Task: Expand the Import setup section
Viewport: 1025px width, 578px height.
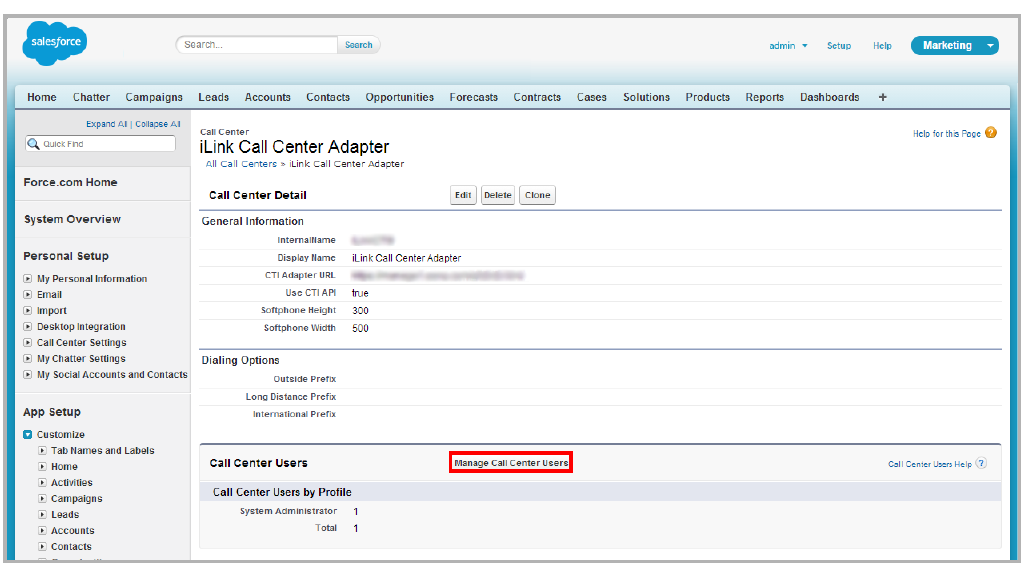Action: click(x=27, y=311)
